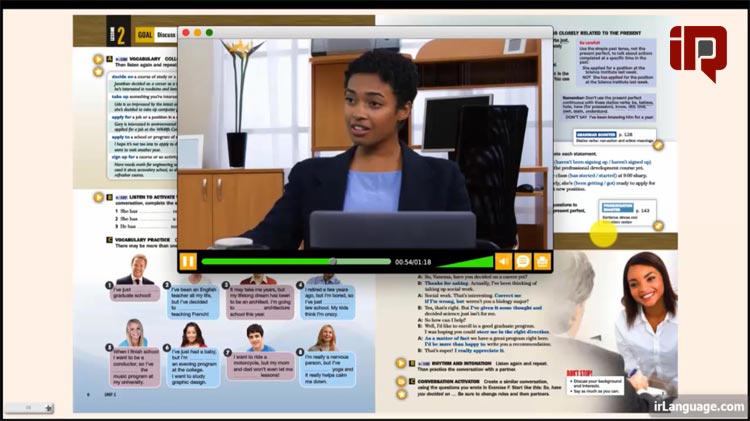Play the Rhythm and Intonation audio icon
The height and width of the screenshot is (421, 750).
point(401,364)
